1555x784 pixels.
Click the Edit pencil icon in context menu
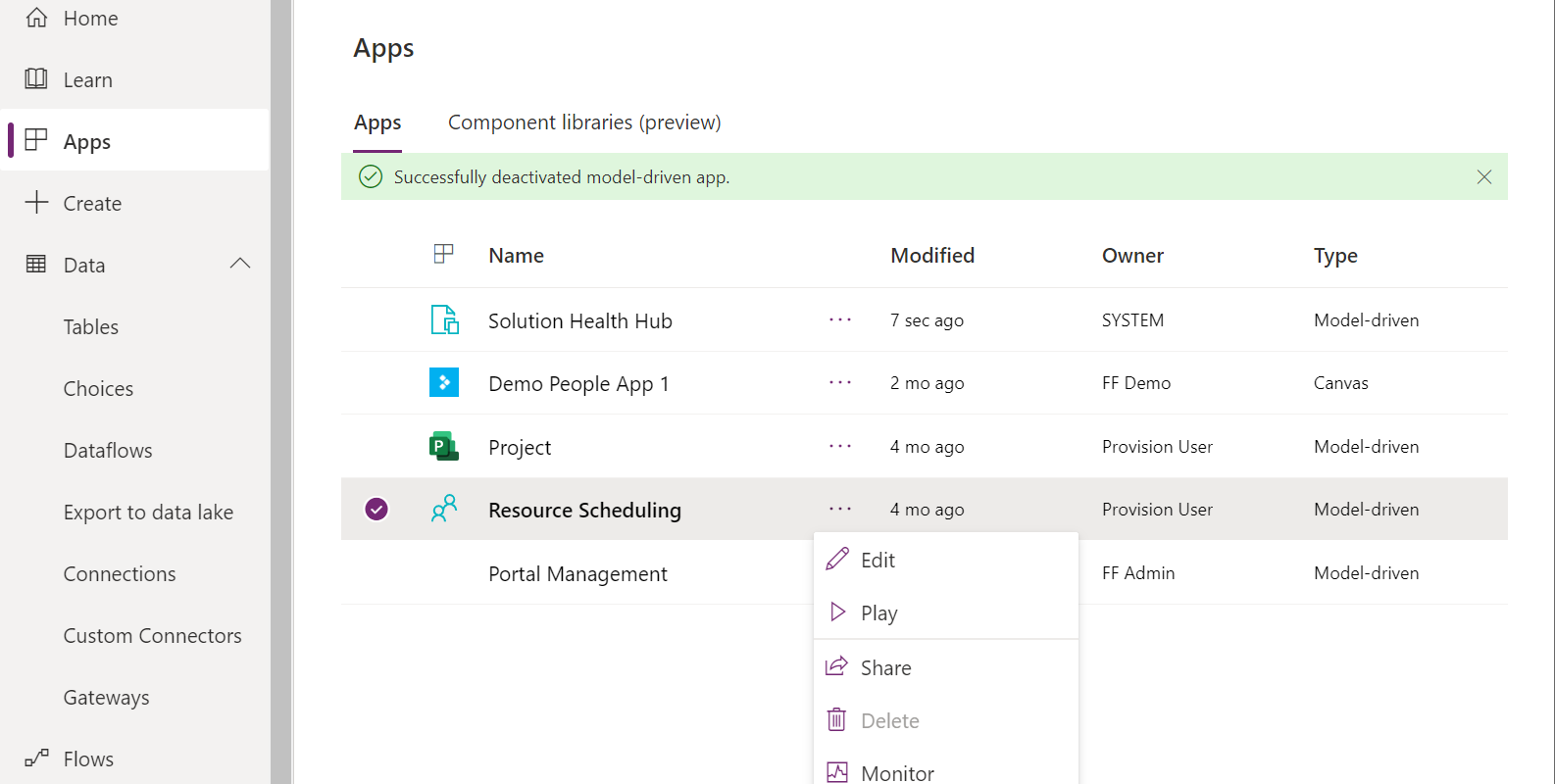(x=837, y=560)
